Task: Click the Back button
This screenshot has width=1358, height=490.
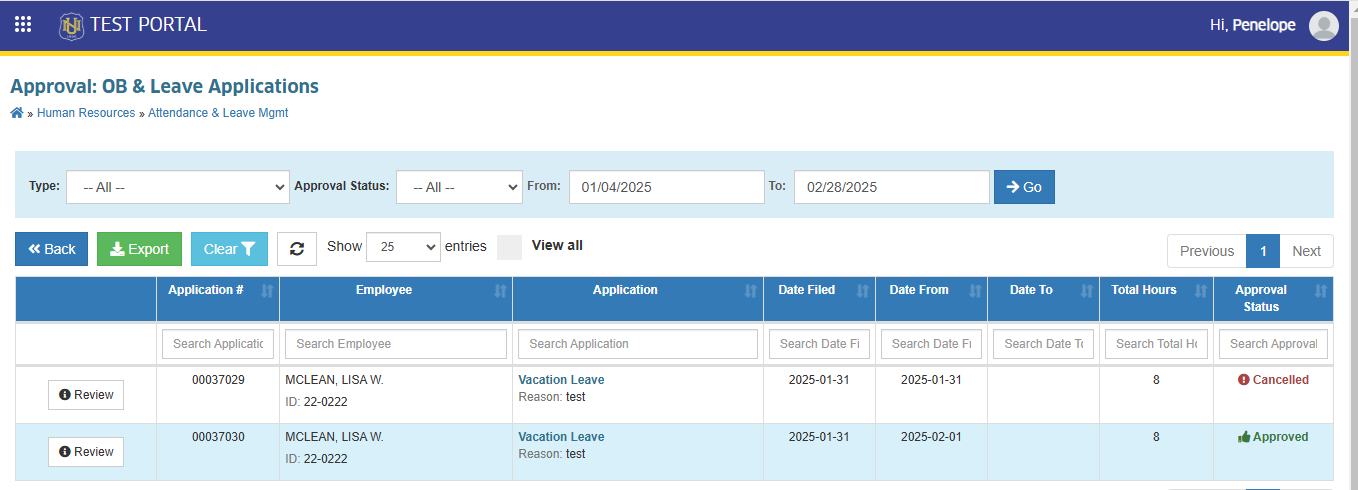Action: [52, 249]
